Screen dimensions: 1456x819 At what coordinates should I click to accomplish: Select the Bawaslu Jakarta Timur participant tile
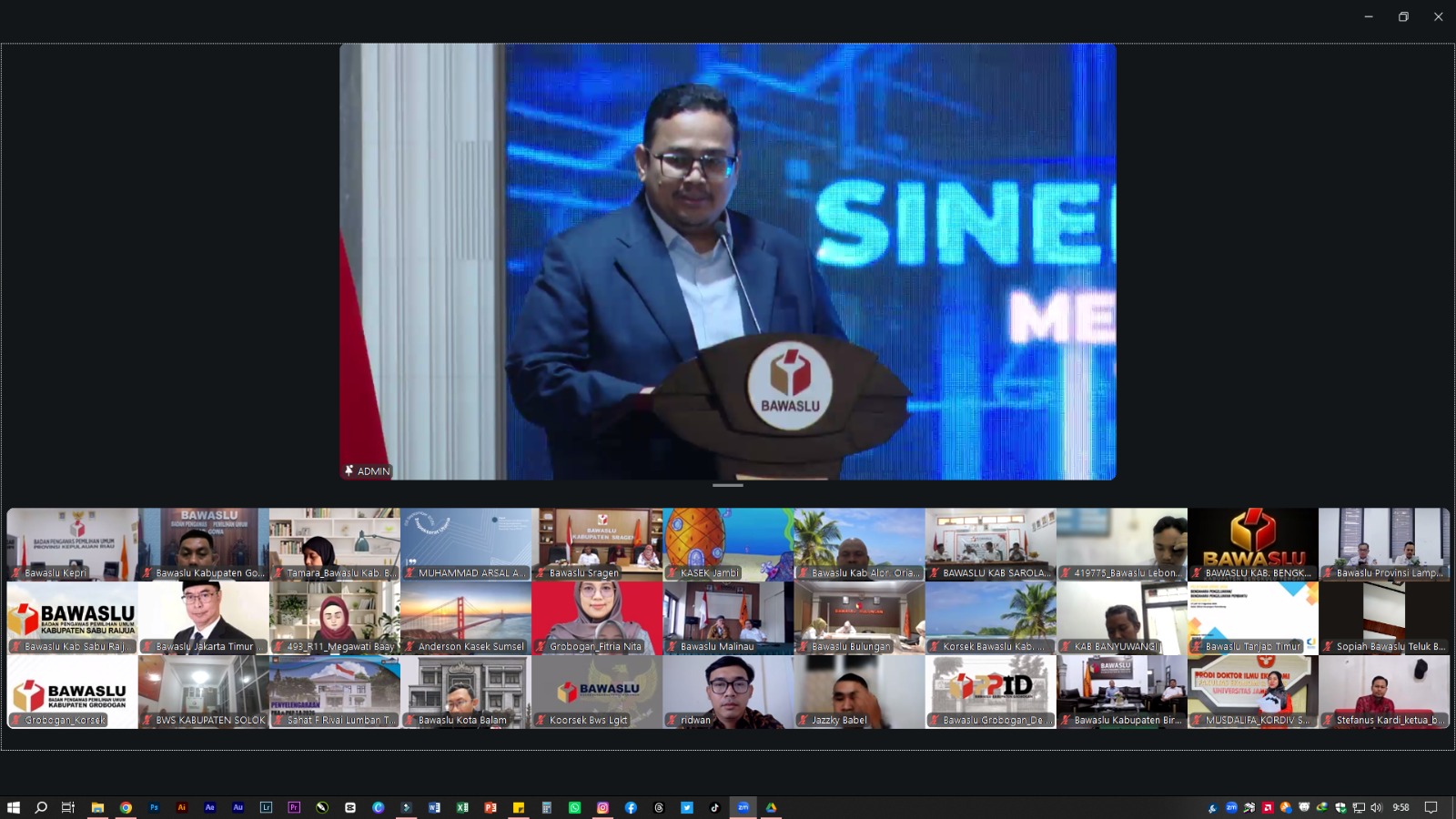pyautogui.click(x=204, y=618)
